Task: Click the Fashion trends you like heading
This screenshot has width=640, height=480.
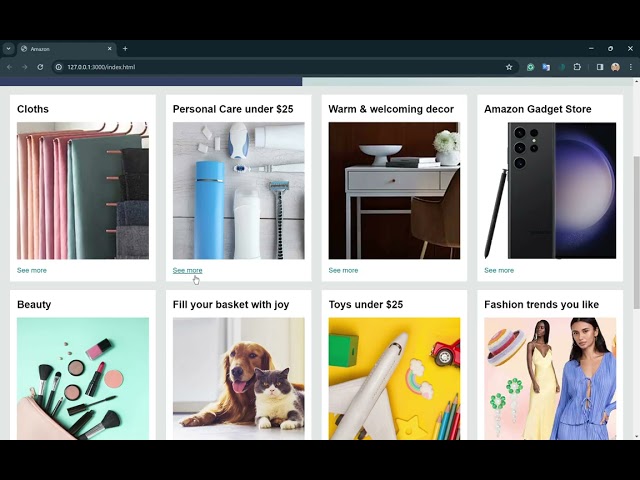Action: coord(541,304)
